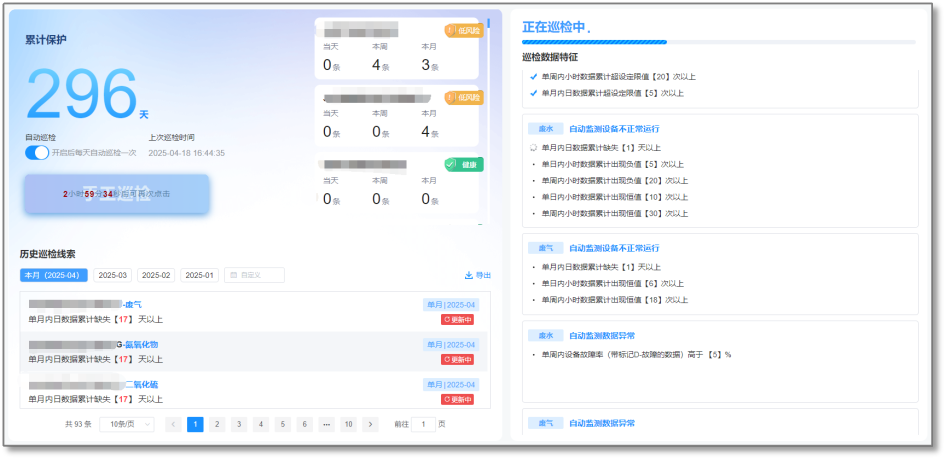946x459 pixels.
Task: Click 废水 tag beside 自动监测数据异常
Action: pos(545,335)
